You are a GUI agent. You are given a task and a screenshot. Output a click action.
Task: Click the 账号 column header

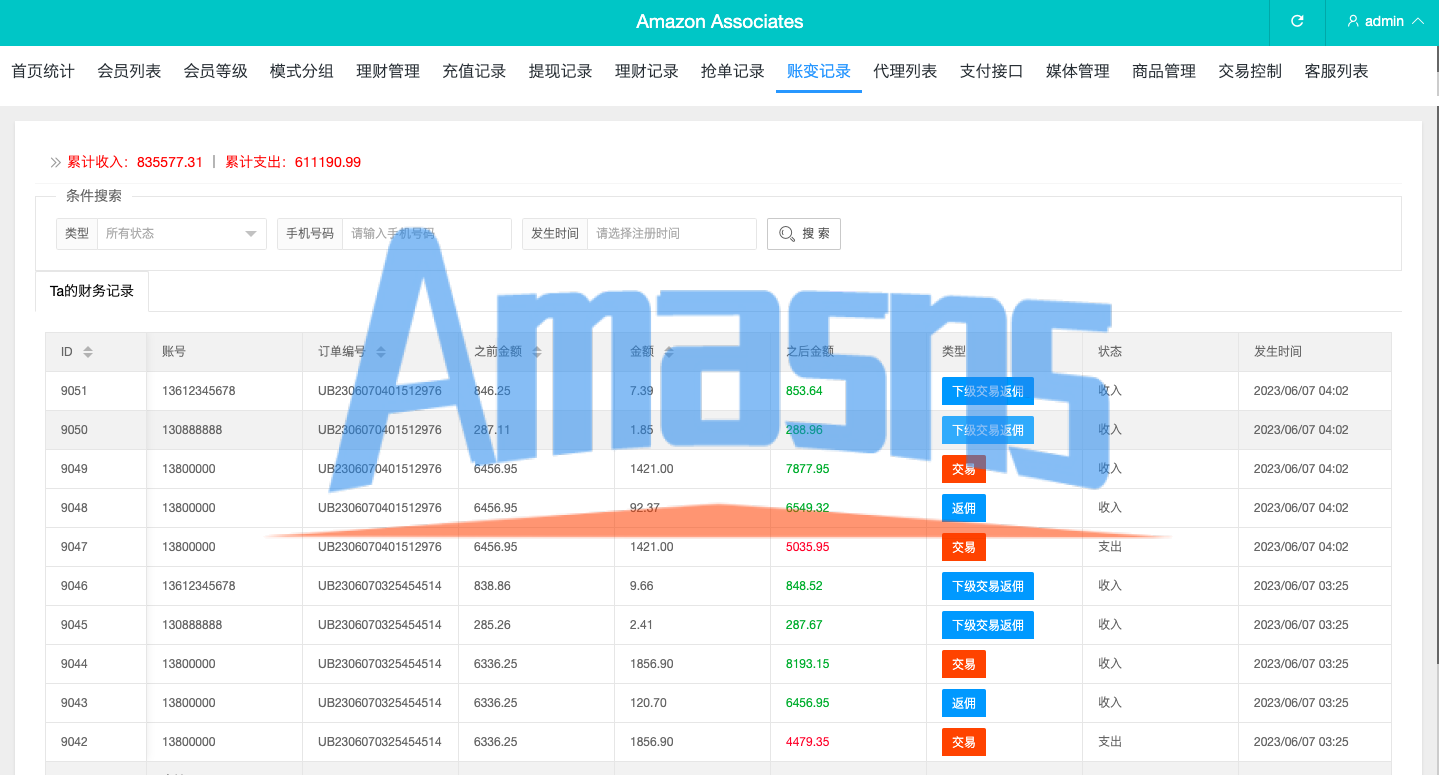(174, 352)
